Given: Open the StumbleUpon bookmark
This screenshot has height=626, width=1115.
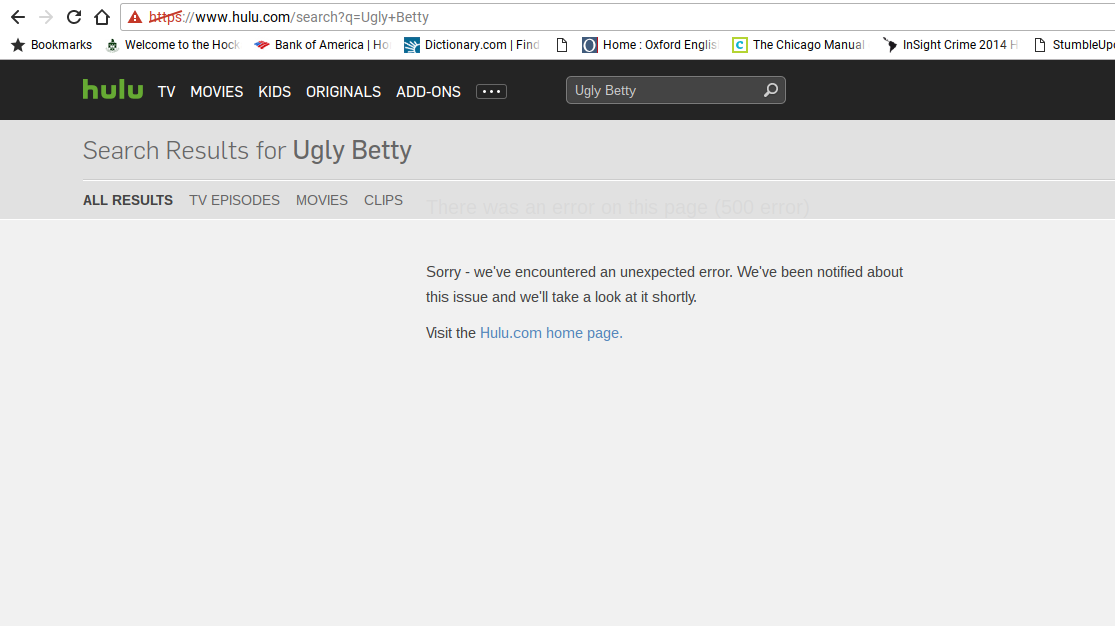Looking at the screenshot, I should click(x=1074, y=45).
